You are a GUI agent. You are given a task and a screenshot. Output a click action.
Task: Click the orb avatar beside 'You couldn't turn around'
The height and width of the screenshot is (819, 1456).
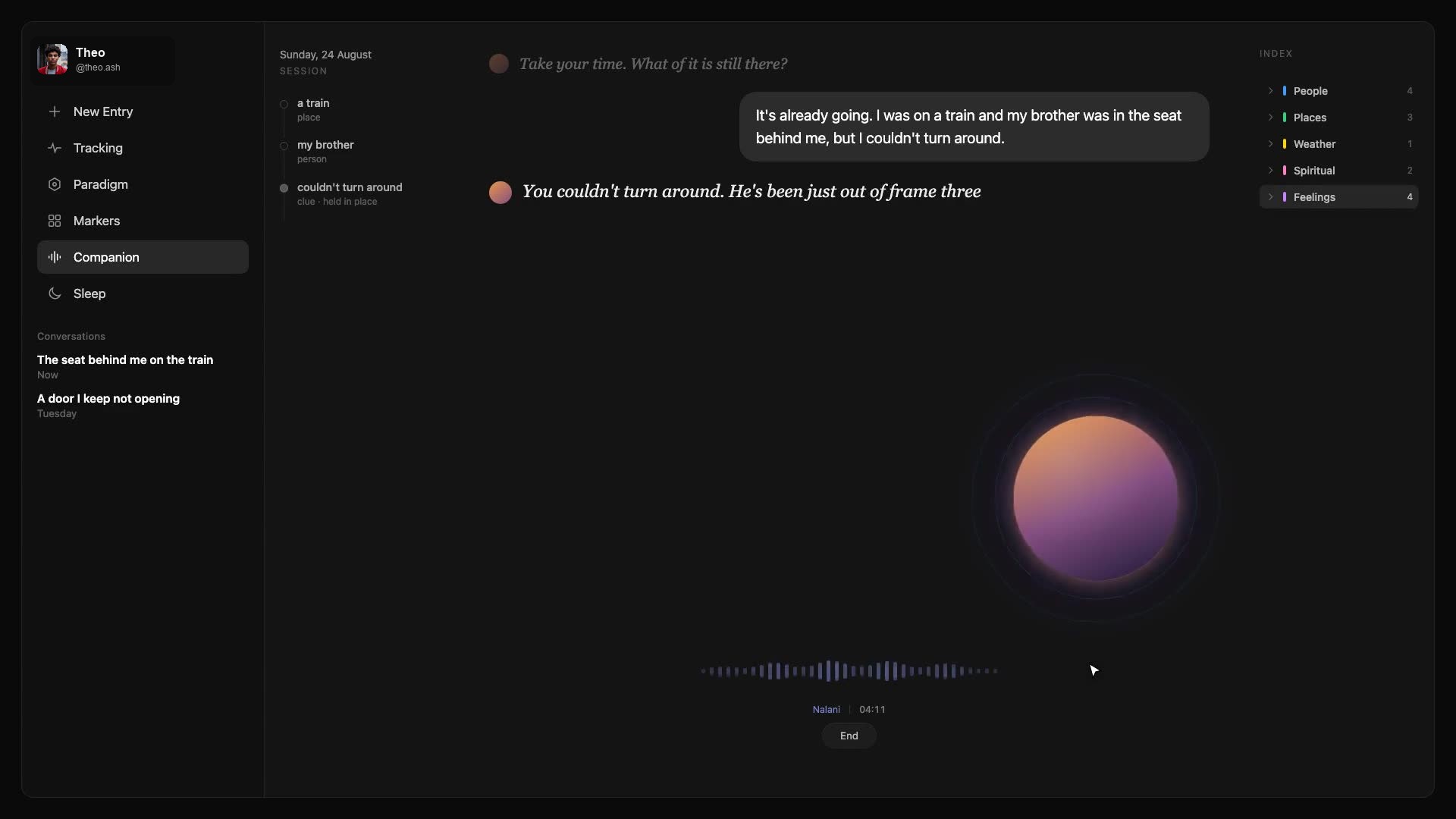[x=500, y=193]
